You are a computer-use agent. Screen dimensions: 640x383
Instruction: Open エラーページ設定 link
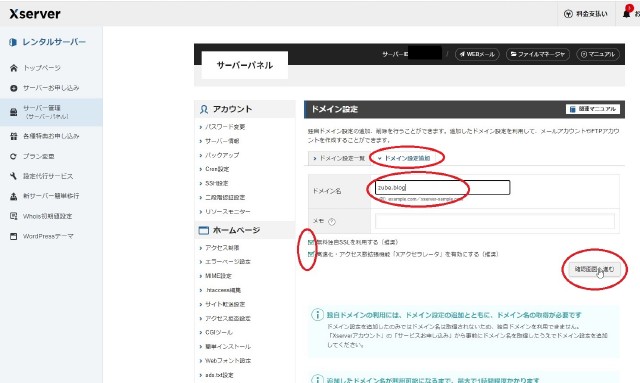click(228, 262)
